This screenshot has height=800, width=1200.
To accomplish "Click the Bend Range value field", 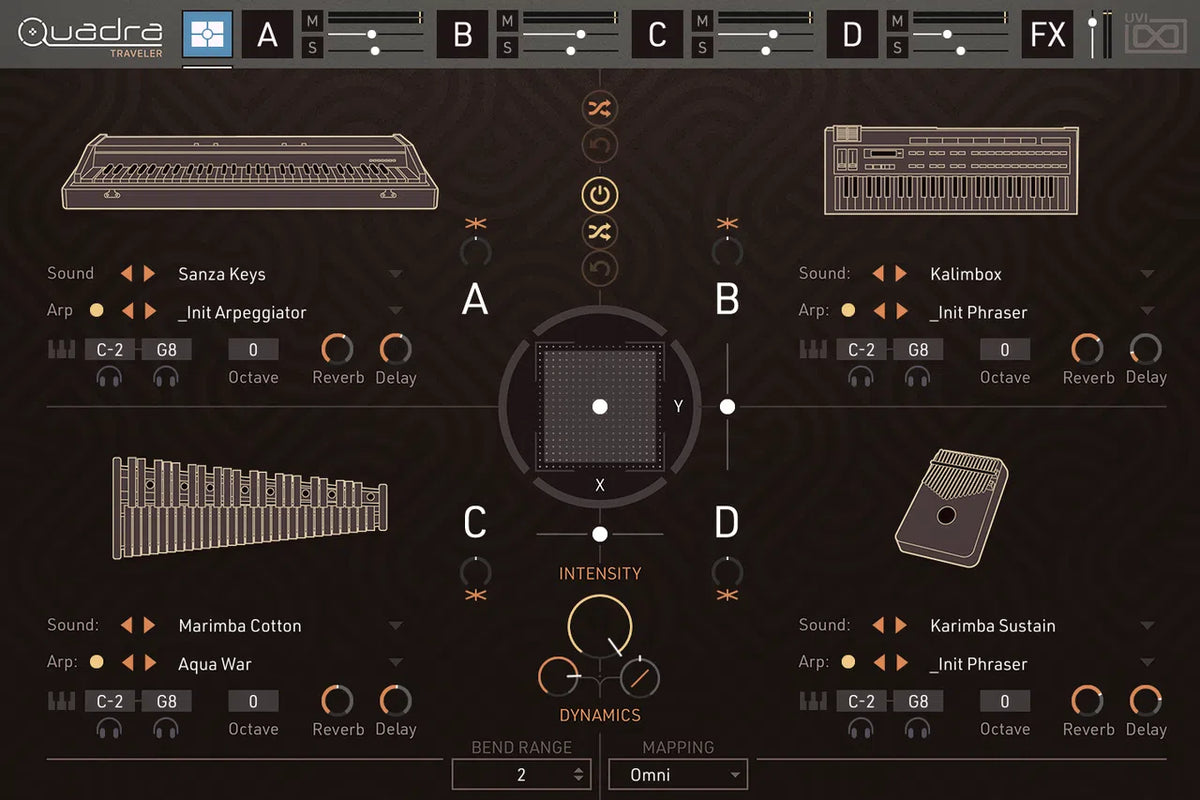I will (x=520, y=774).
